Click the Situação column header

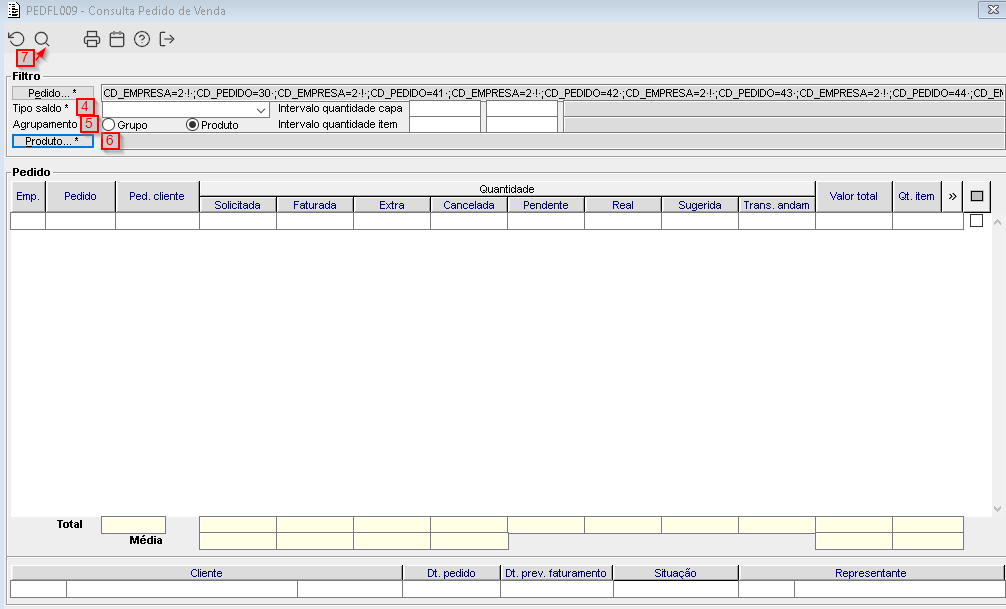point(675,573)
